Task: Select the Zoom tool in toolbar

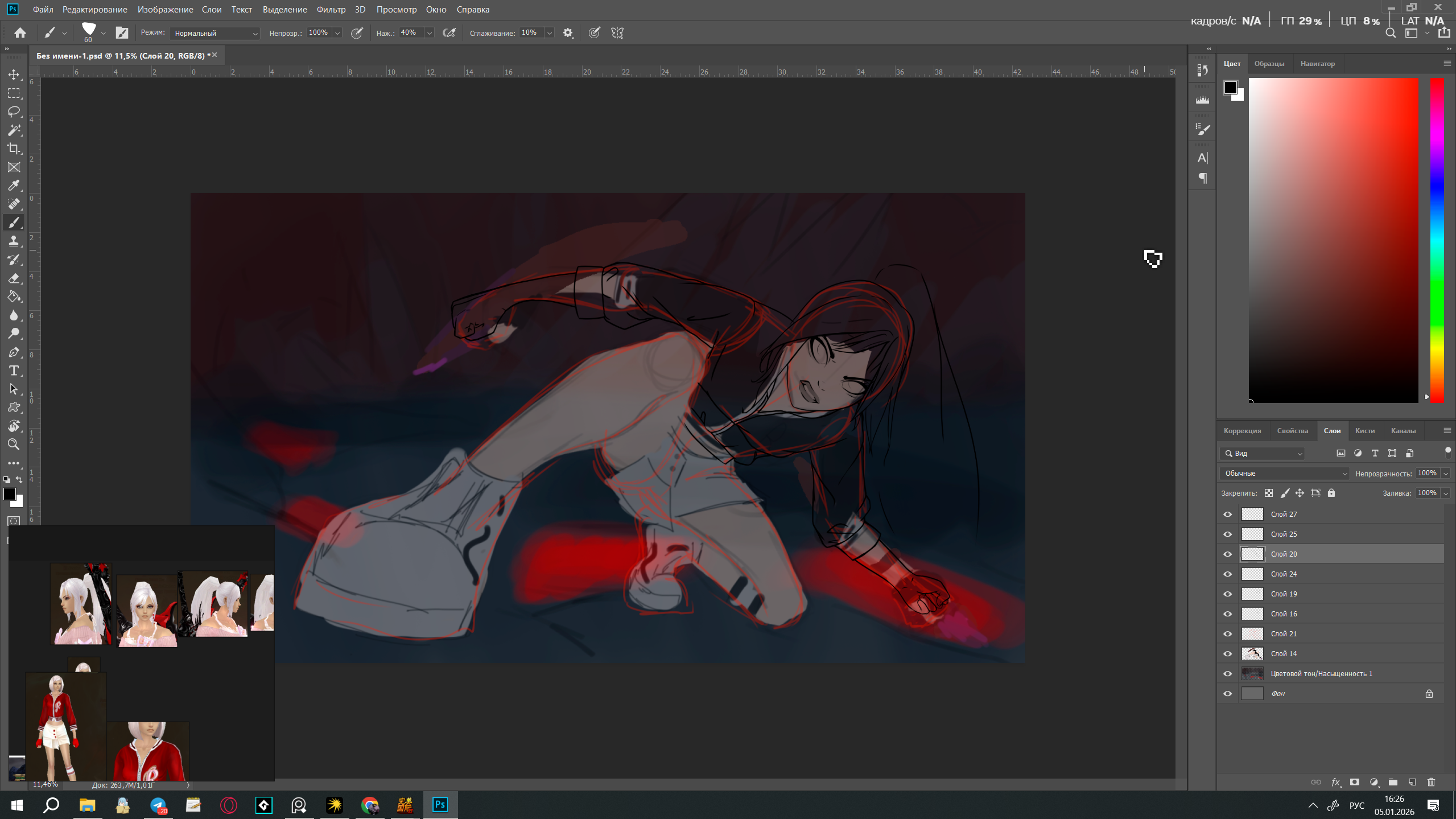Action: [x=14, y=445]
